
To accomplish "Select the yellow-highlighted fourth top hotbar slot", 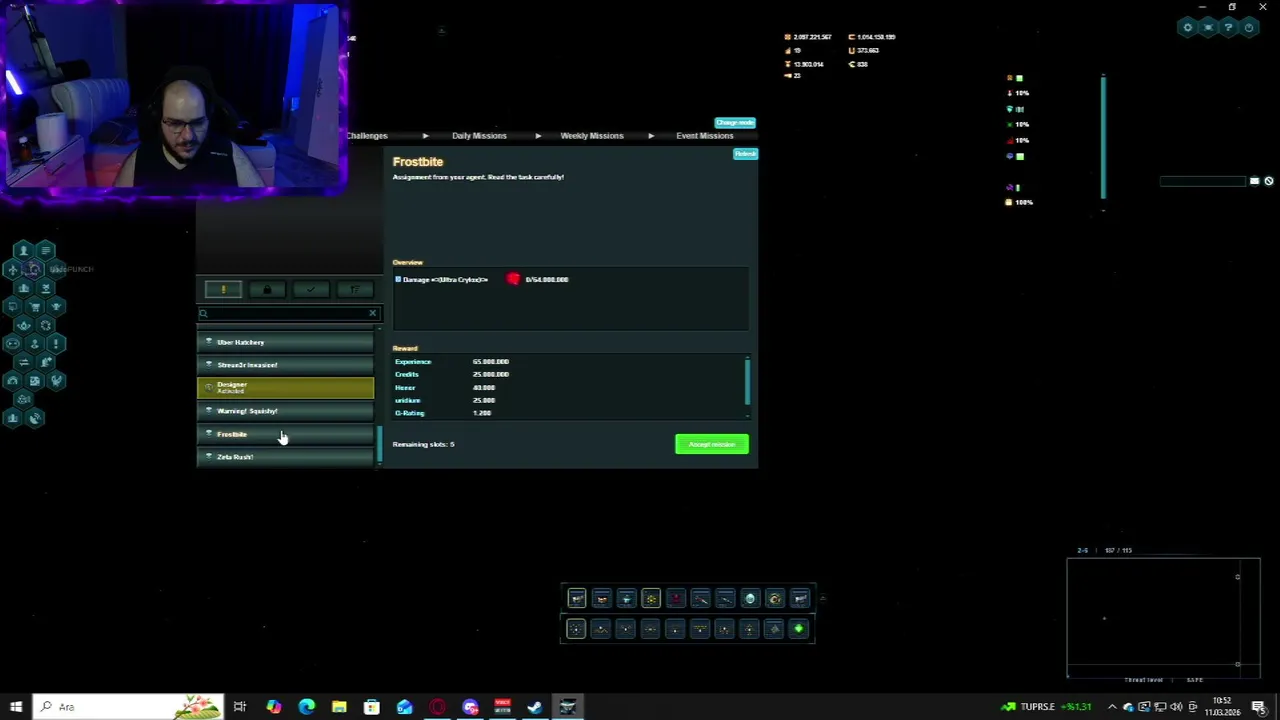I will (x=651, y=598).
